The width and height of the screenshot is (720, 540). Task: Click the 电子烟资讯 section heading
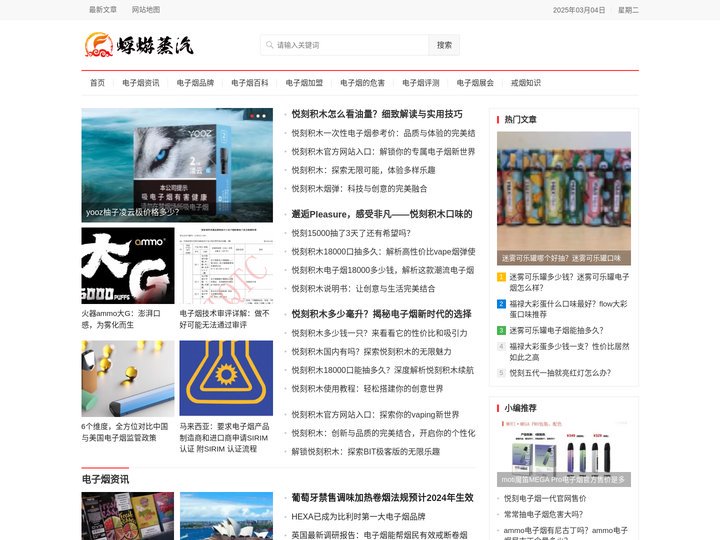[105, 479]
